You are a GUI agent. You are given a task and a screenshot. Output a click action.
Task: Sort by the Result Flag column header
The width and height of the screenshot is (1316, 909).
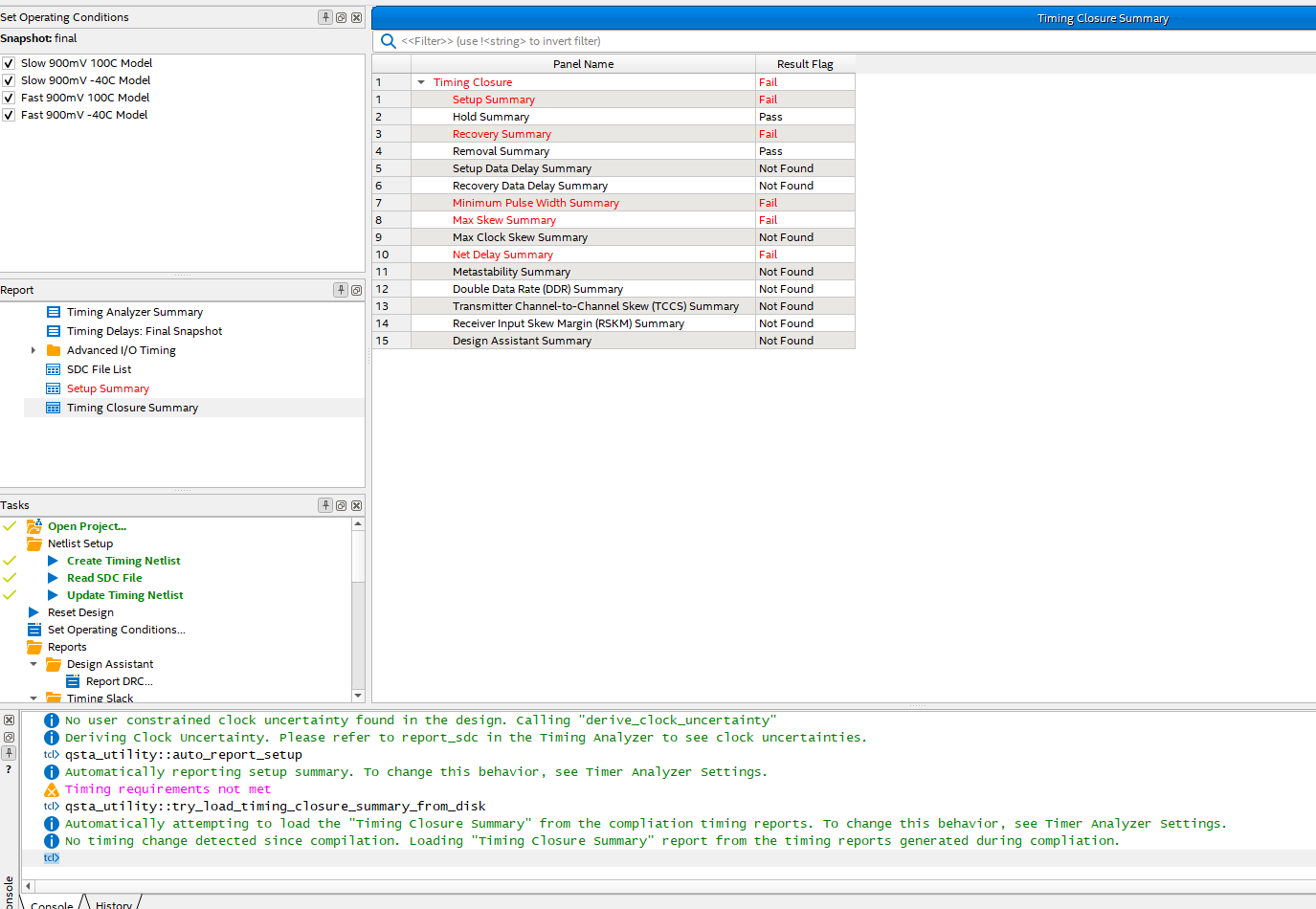(805, 64)
